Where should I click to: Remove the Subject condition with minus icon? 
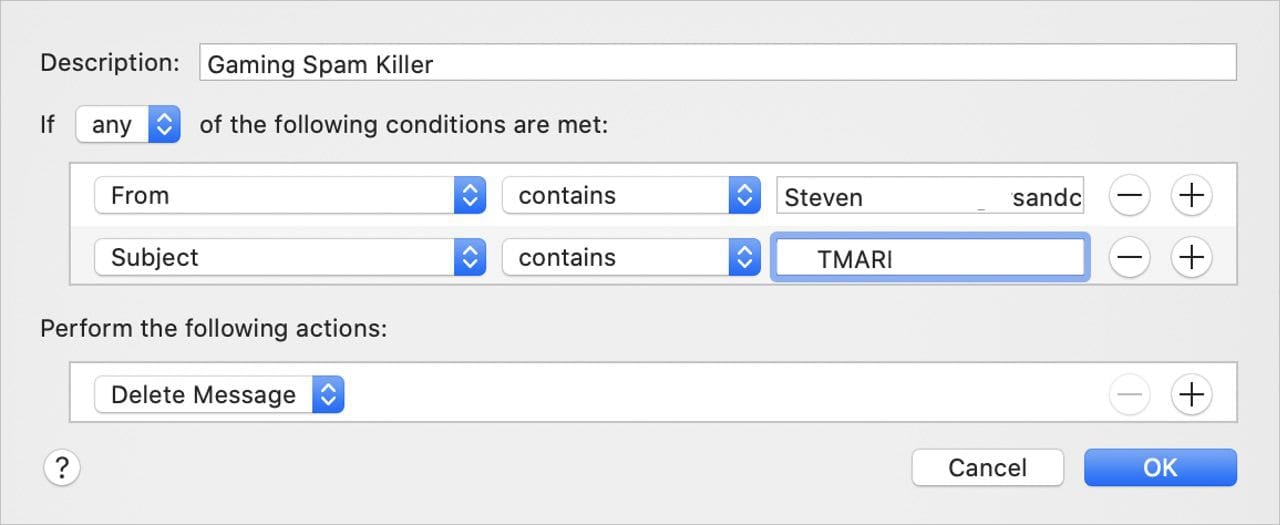1129,258
